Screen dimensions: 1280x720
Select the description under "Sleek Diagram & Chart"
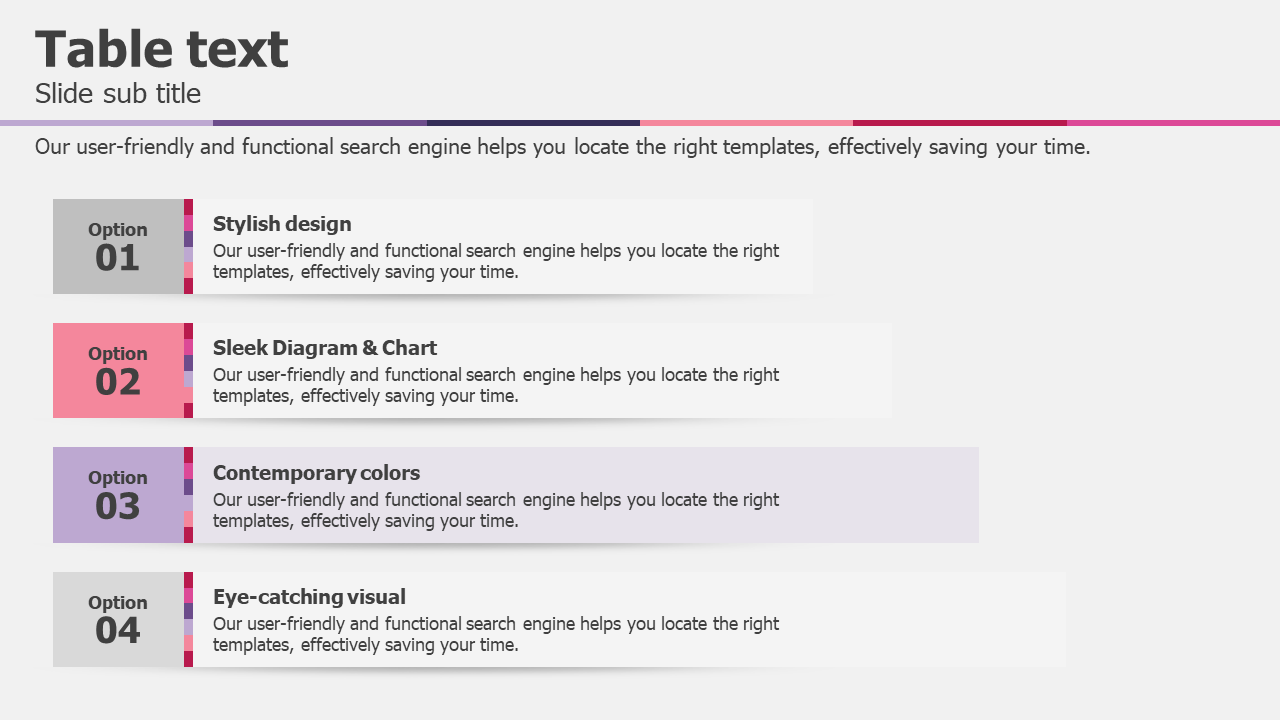coord(496,385)
